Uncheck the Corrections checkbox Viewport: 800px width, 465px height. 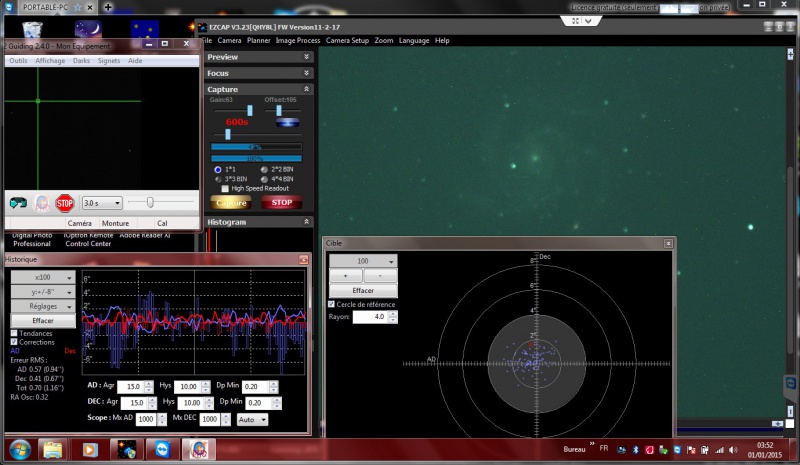tap(14, 342)
